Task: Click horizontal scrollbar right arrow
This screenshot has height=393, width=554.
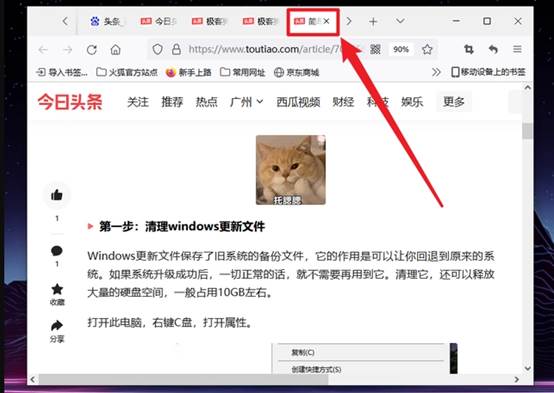Action: point(517,380)
